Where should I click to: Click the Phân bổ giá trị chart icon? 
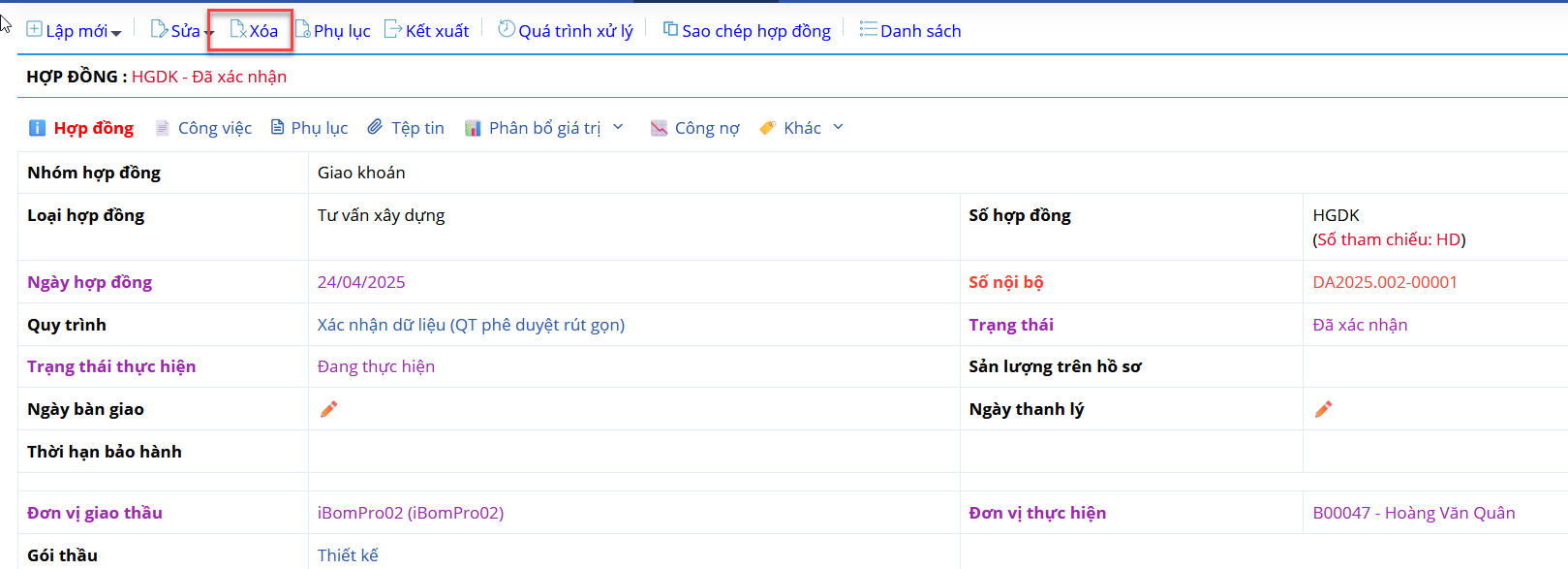point(473,128)
